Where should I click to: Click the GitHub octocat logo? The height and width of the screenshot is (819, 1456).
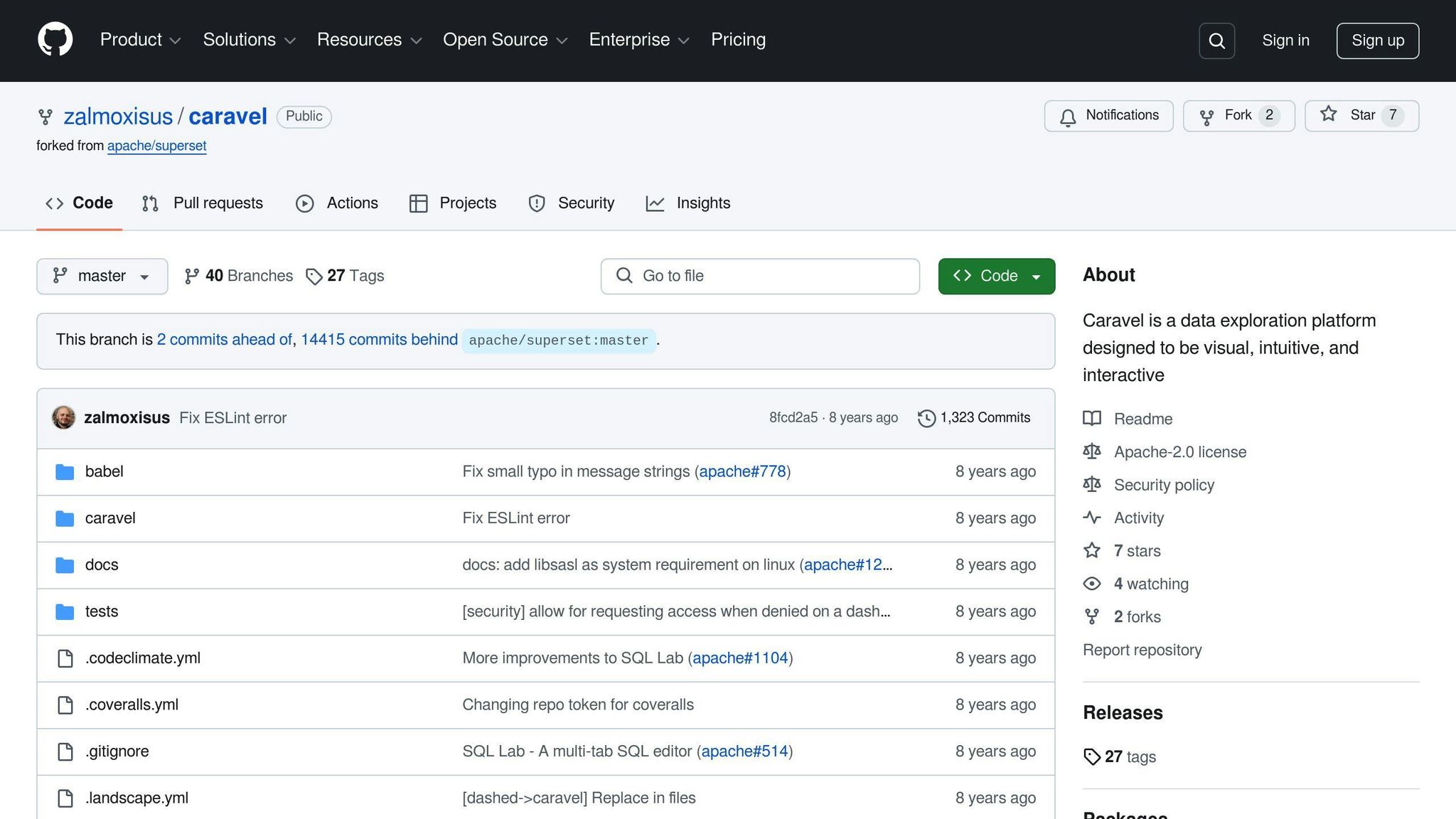[x=55, y=39]
